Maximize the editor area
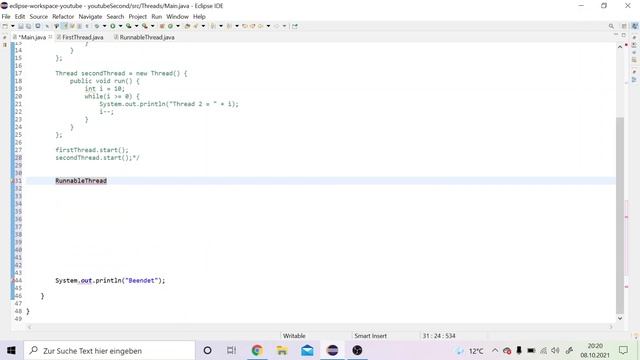 (x=624, y=35)
